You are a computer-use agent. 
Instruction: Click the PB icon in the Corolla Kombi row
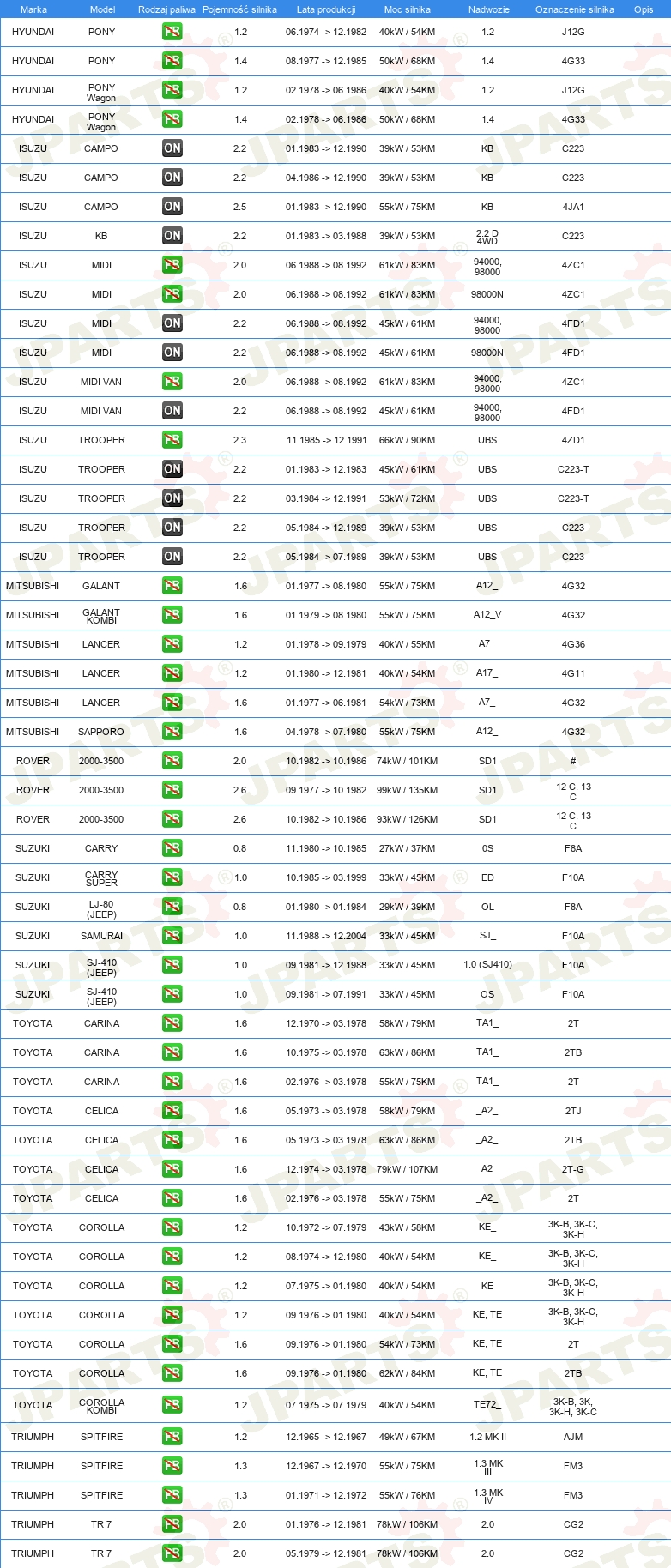pos(172,1405)
